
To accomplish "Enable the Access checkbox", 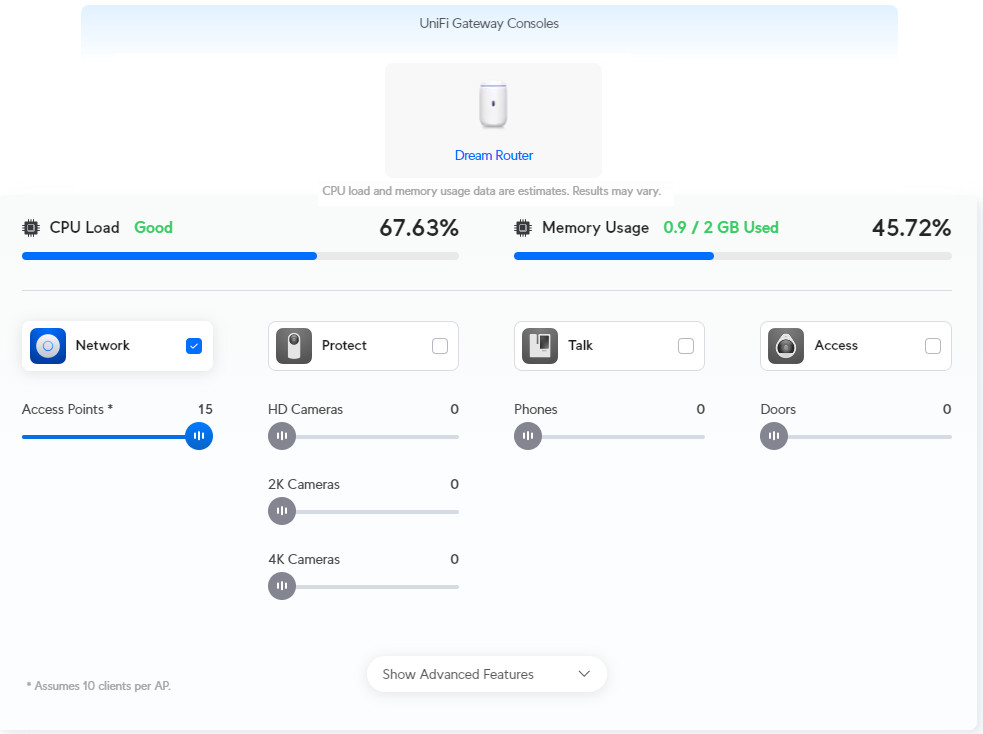I will click(x=933, y=346).
